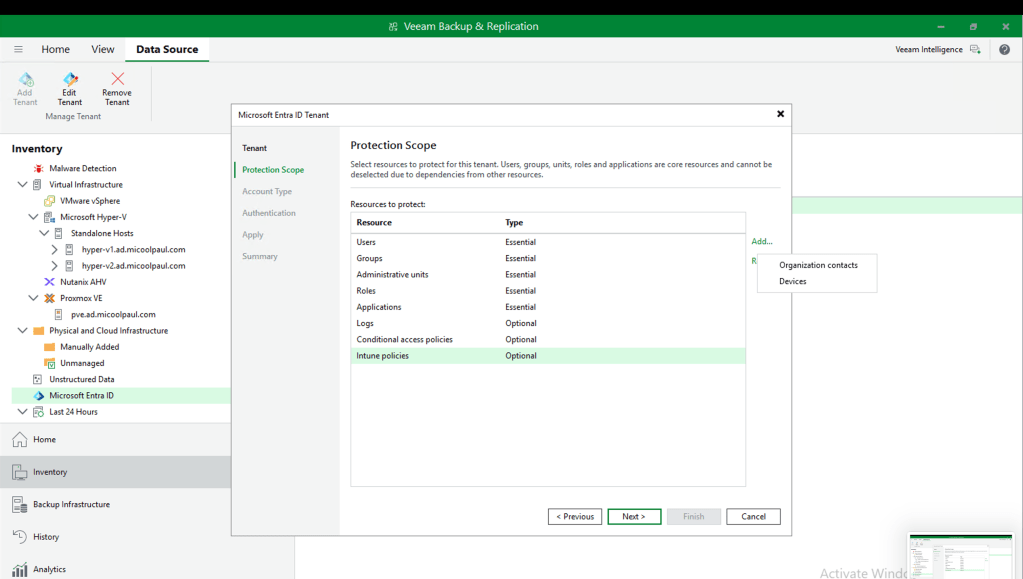Click the Next button
This screenshot has height=579, width=1023.
point(634,516)
